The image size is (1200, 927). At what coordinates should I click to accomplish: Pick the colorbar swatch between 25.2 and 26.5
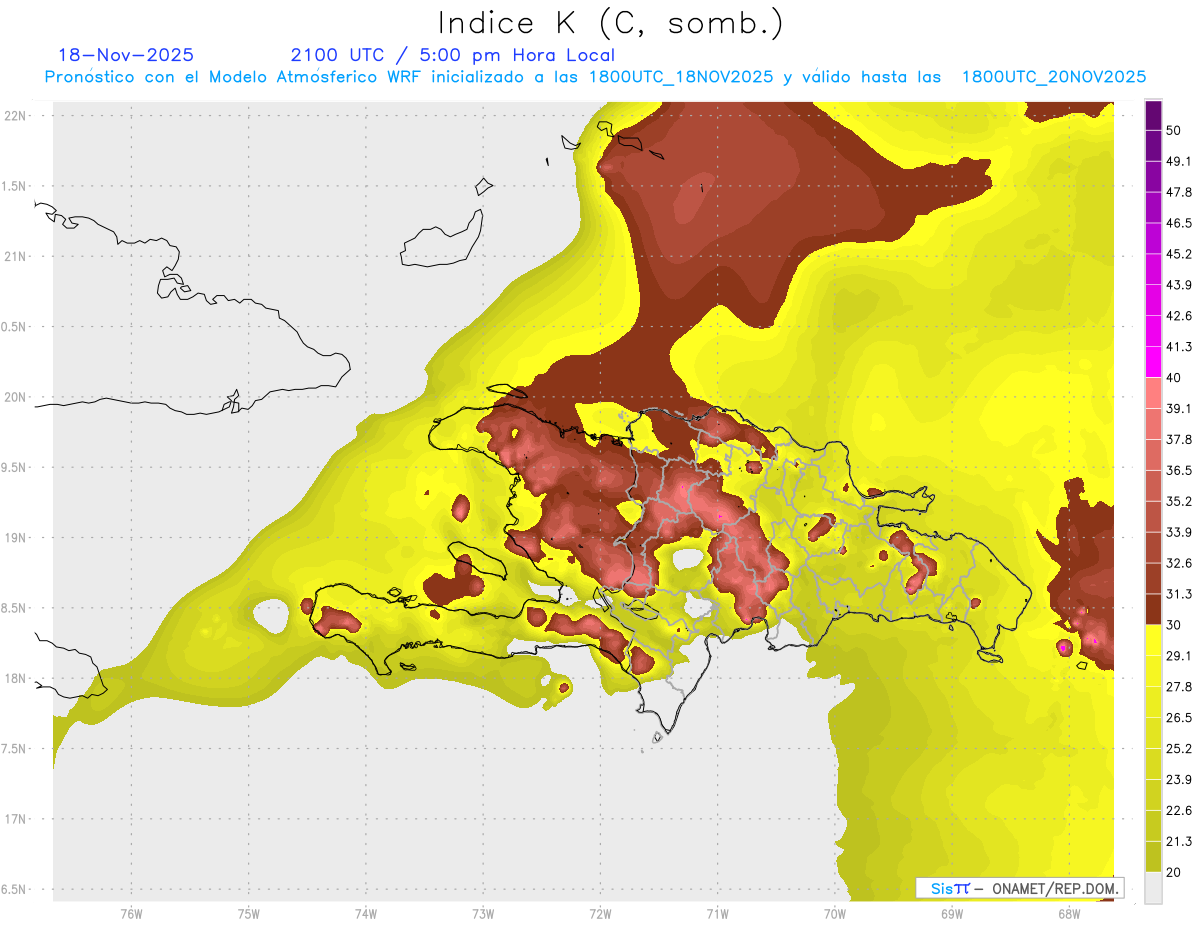1153,733
